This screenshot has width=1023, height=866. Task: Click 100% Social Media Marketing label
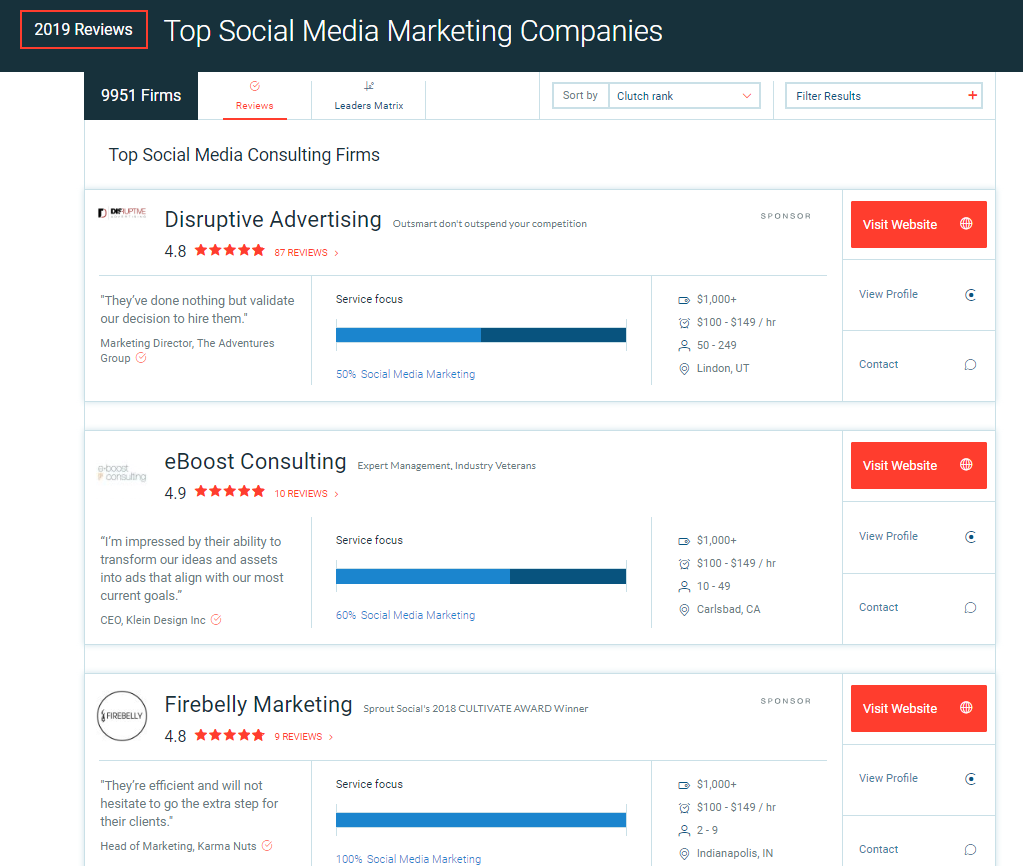408,859
